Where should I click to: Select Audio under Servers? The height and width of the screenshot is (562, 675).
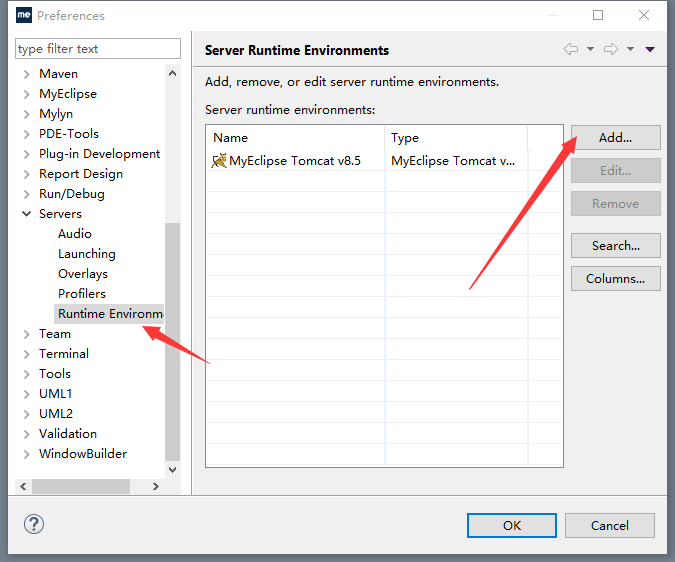(x=75, y=234)
